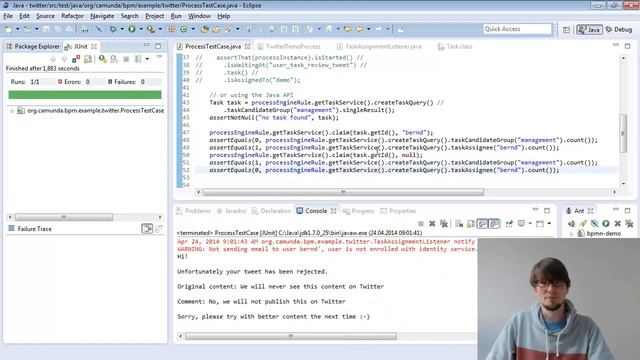The width and height of the screenshot is (640, 360).
Task: Click the New Java Class toolbar icon
Action: pos(184,29)
